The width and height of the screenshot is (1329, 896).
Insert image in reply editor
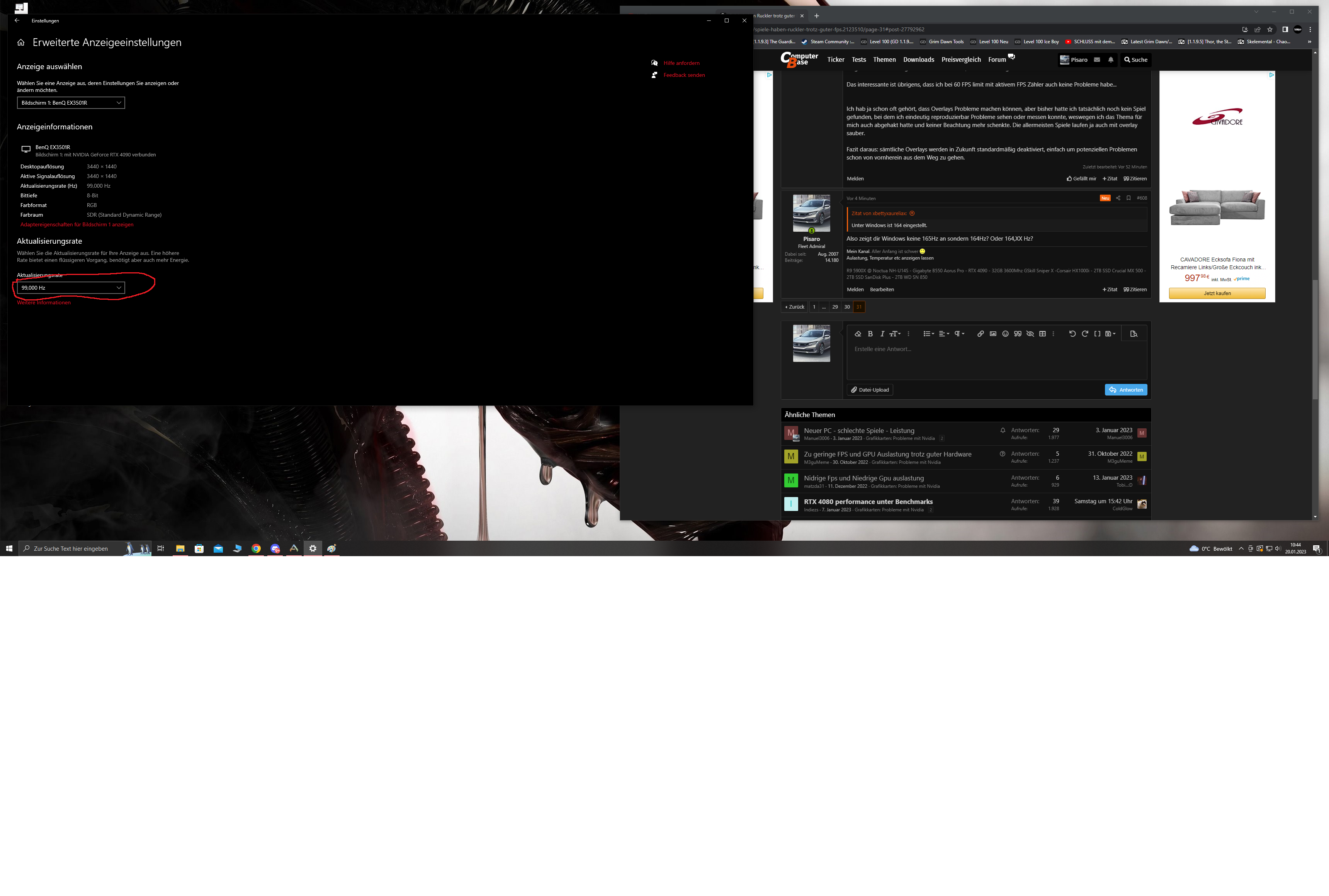pyautogui.click(x=993, y=334)
